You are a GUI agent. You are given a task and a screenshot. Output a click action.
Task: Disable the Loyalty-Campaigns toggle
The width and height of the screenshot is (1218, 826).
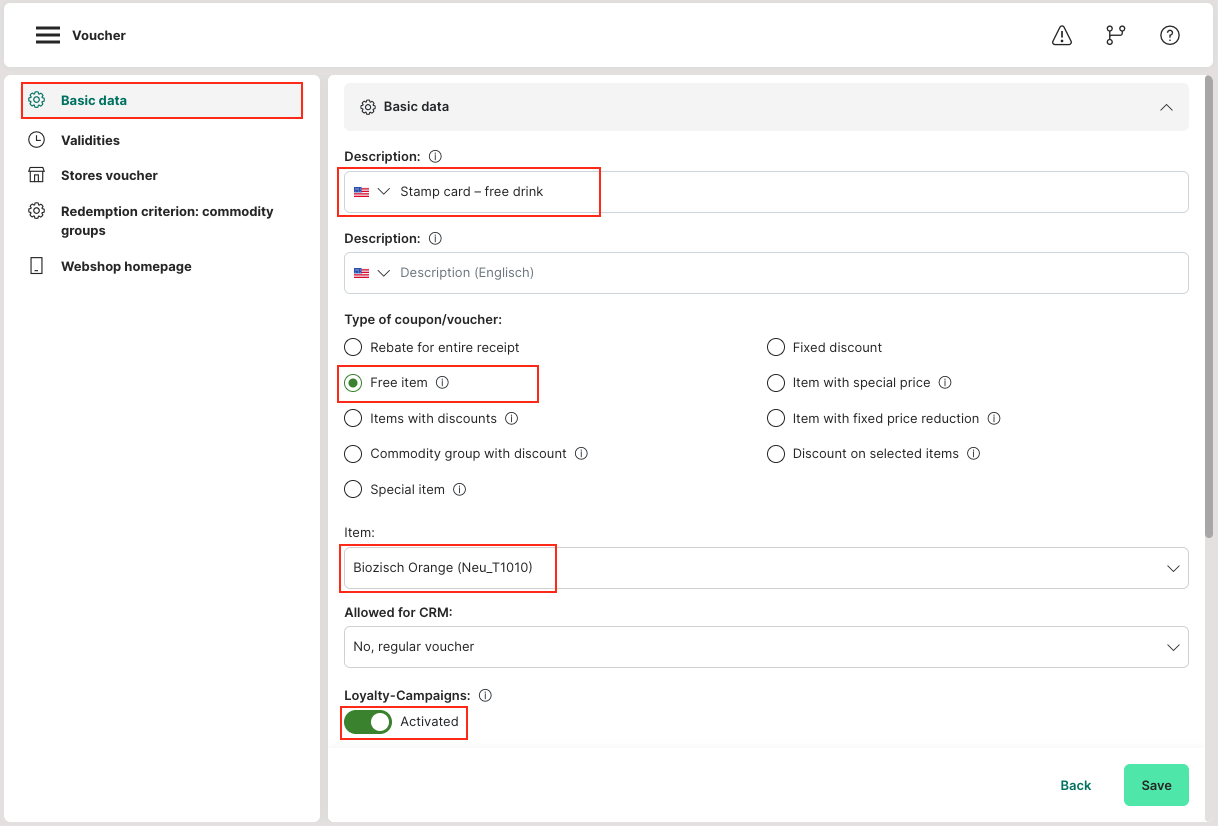pos(368,722)
